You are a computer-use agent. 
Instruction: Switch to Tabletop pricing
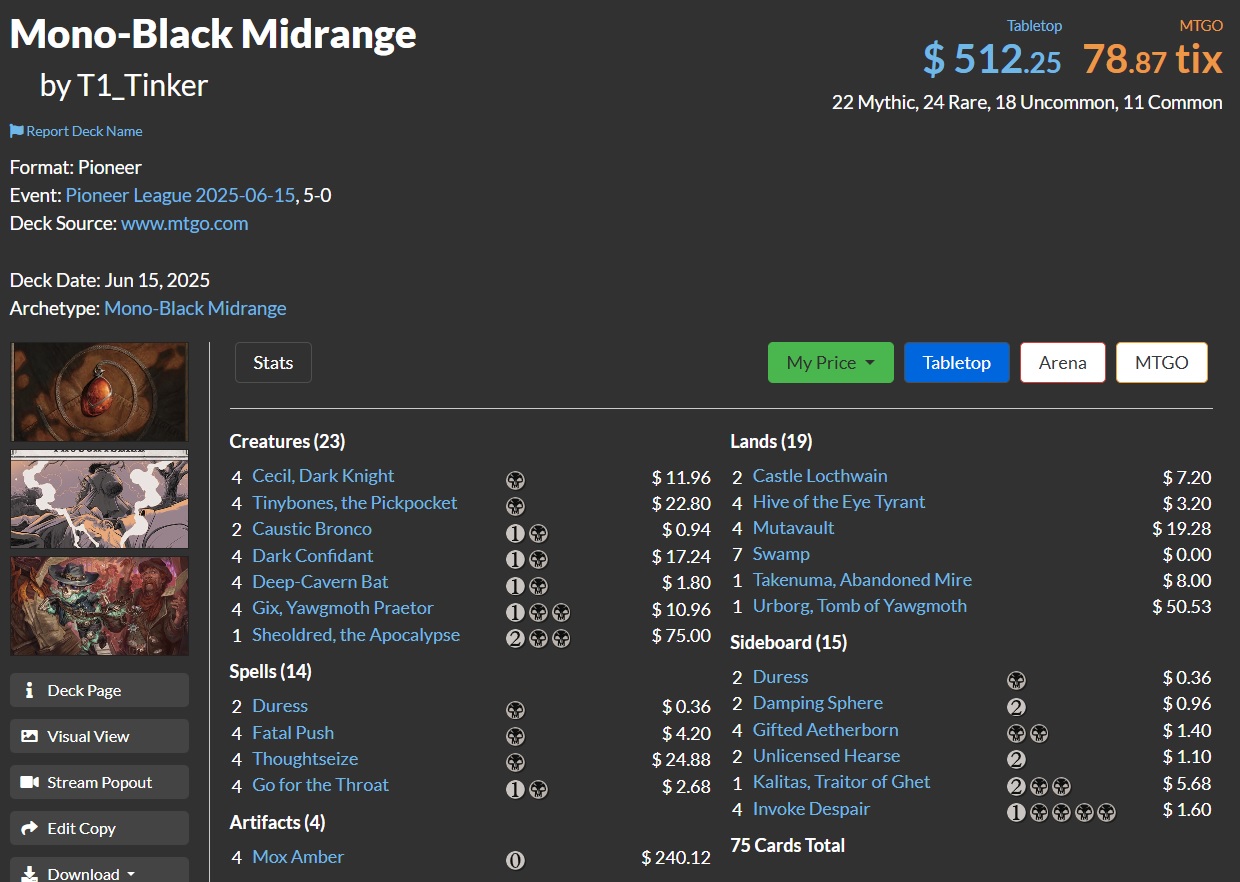(956, 362)
